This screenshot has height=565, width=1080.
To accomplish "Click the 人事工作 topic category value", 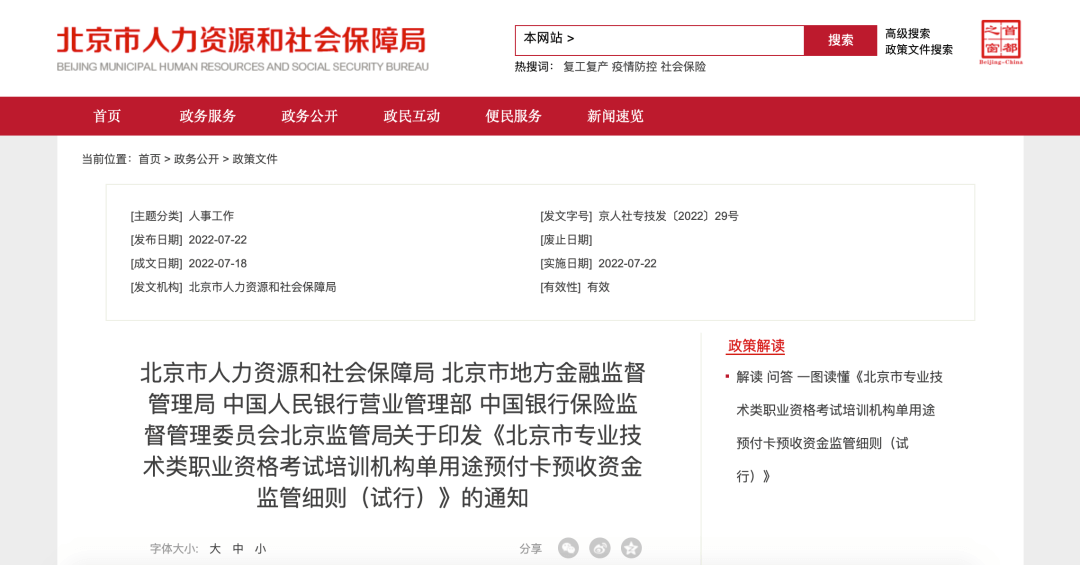I will 211,216.
